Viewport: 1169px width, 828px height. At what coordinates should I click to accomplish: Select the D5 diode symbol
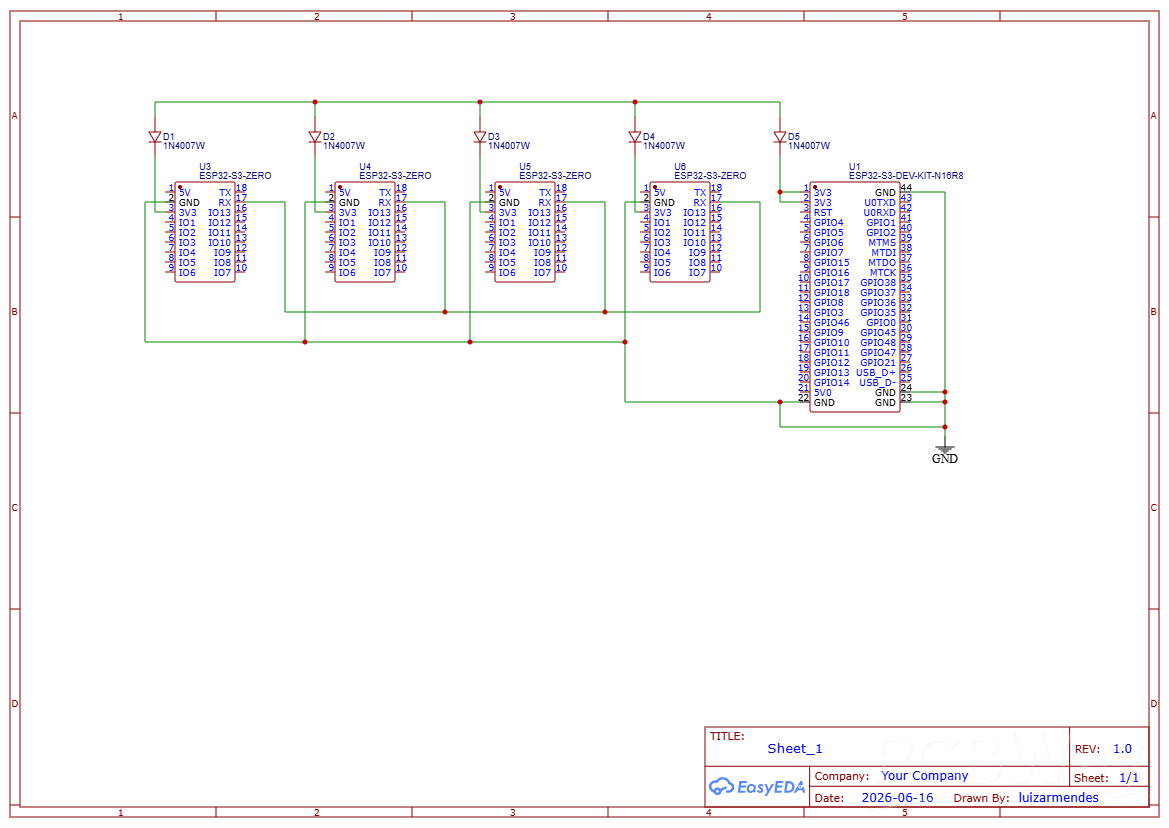point(780,137)
